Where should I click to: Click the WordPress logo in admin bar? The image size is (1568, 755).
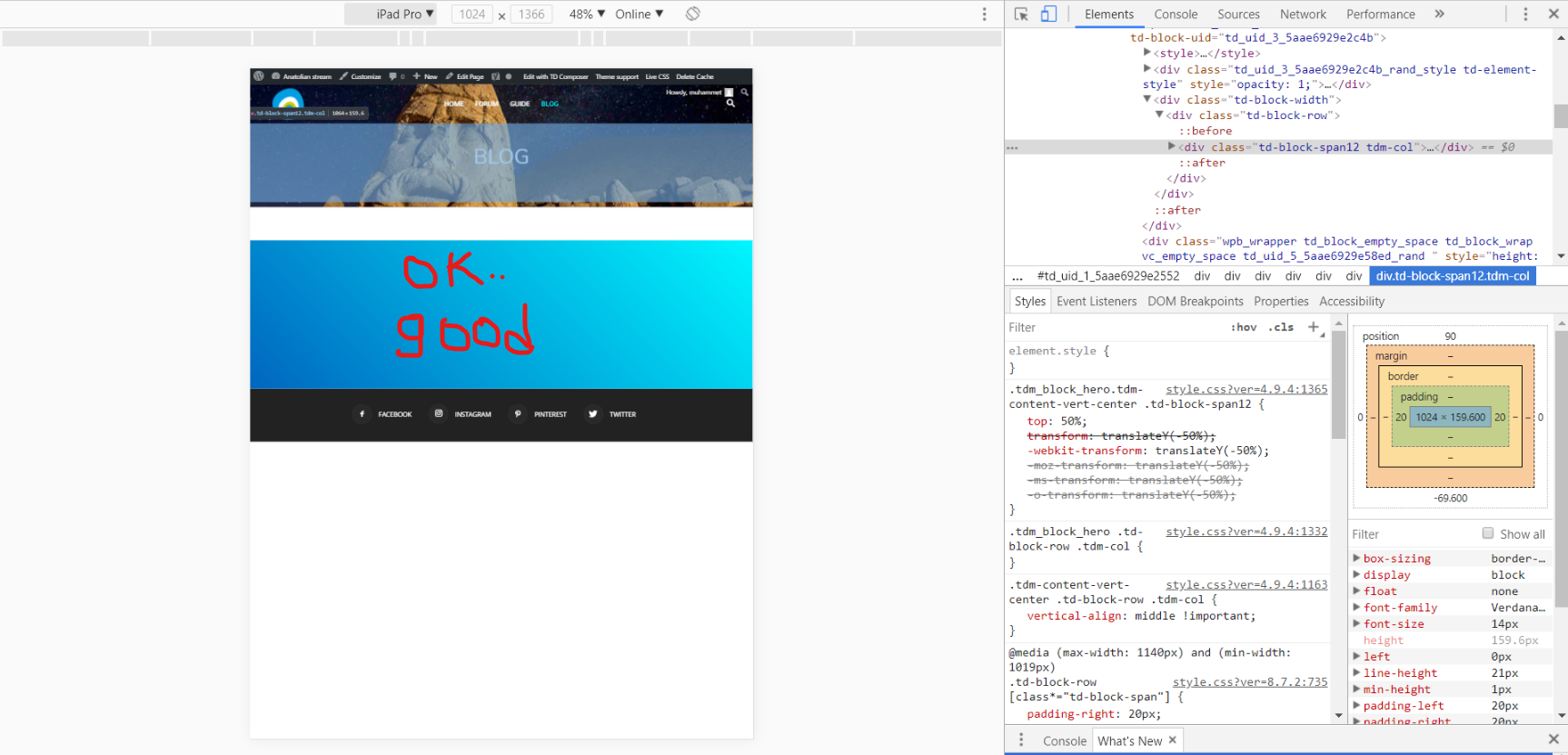[259, 76]
